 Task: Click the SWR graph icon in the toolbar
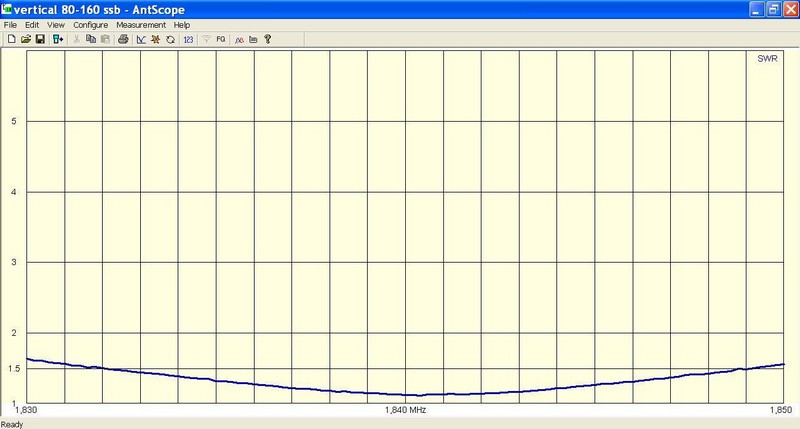click(141, 39)
